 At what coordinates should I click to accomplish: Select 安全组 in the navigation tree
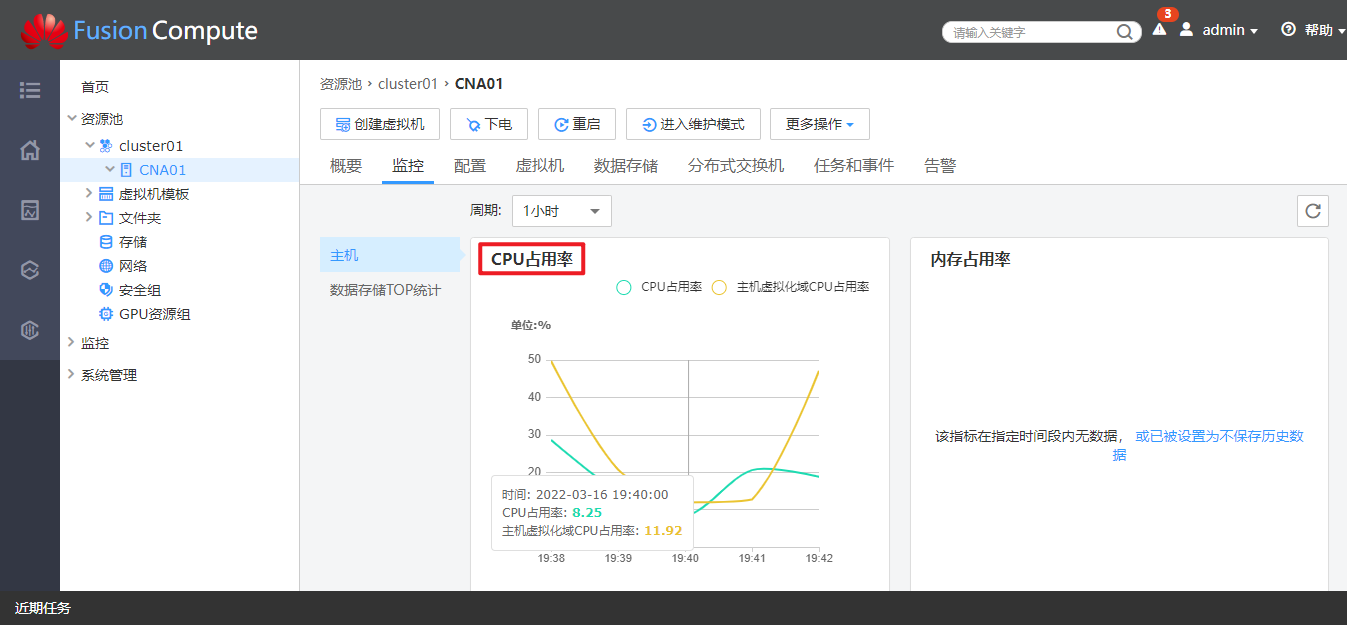(x=140, y=290)
